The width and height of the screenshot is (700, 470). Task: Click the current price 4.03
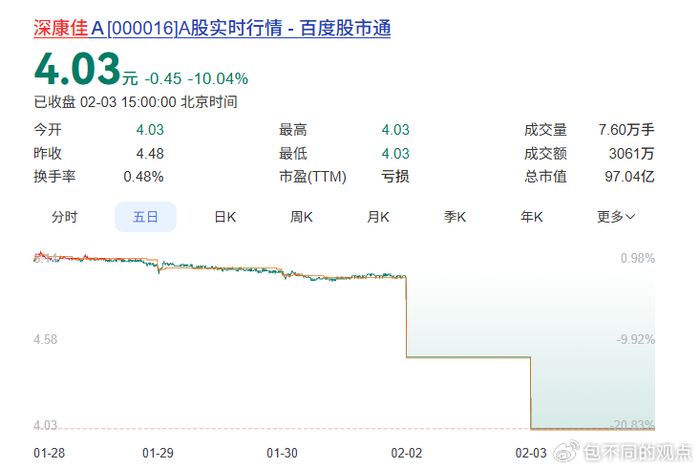point(77,69)
